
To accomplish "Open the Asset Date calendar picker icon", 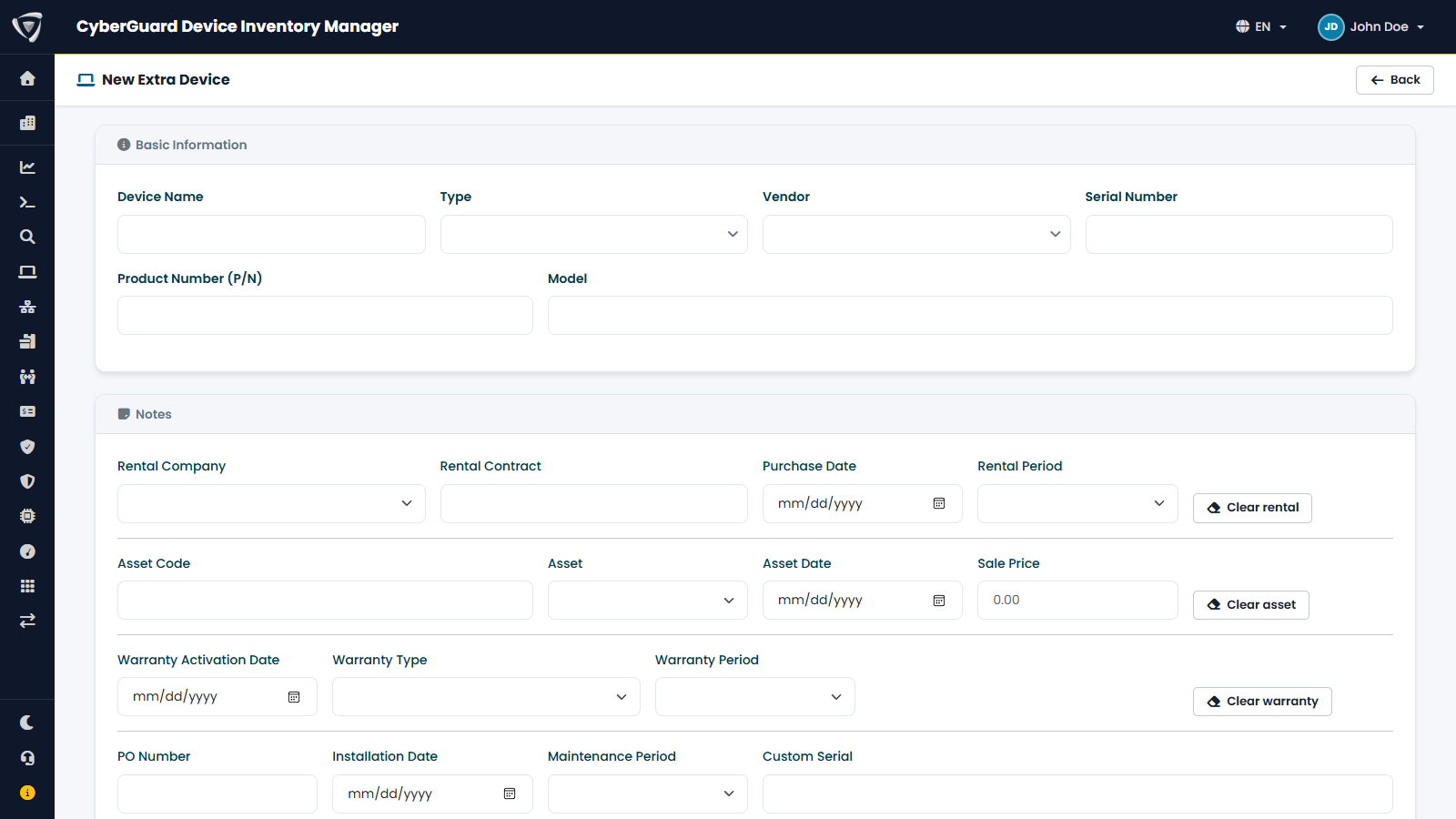I will pos(939,601).
